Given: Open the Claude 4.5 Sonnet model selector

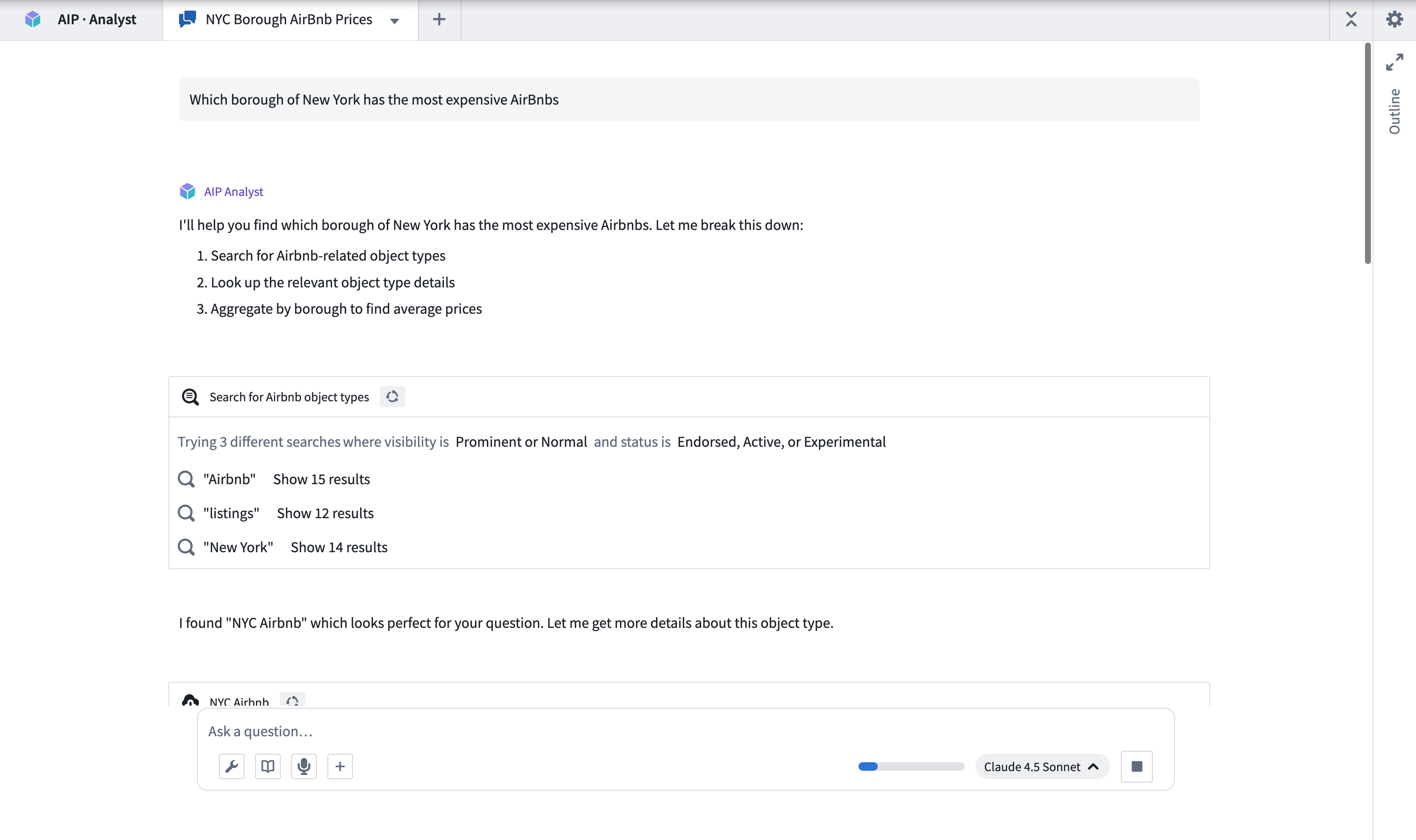Looking at the screenshot, I should tap(1042, 766).
